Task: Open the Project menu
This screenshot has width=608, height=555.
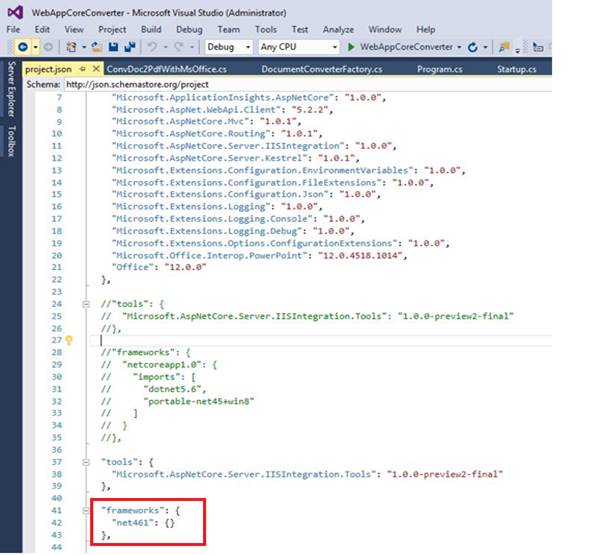Action: coord(112,29)
